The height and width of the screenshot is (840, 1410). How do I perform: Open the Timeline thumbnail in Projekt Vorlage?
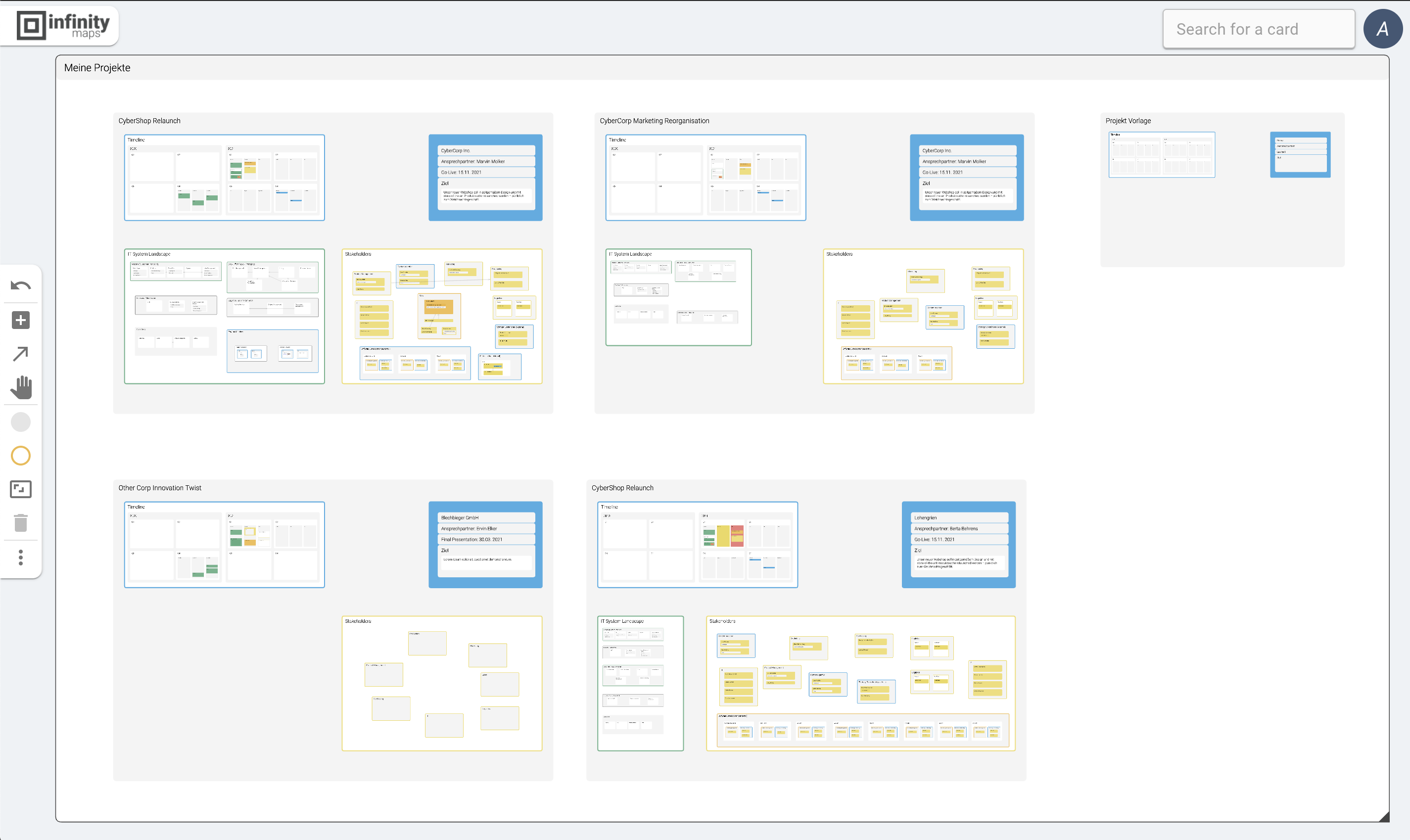[1162, 154]
